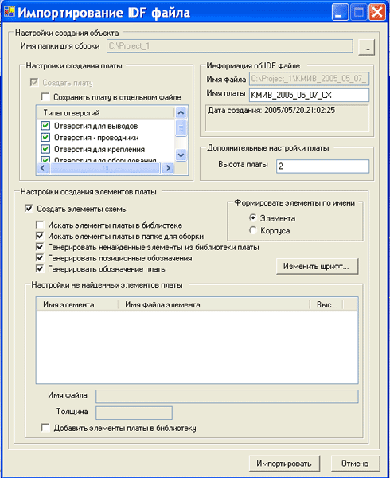Open font settings with 'Изменить шрифт...' button
390x478 pixels.
(317, 266)
